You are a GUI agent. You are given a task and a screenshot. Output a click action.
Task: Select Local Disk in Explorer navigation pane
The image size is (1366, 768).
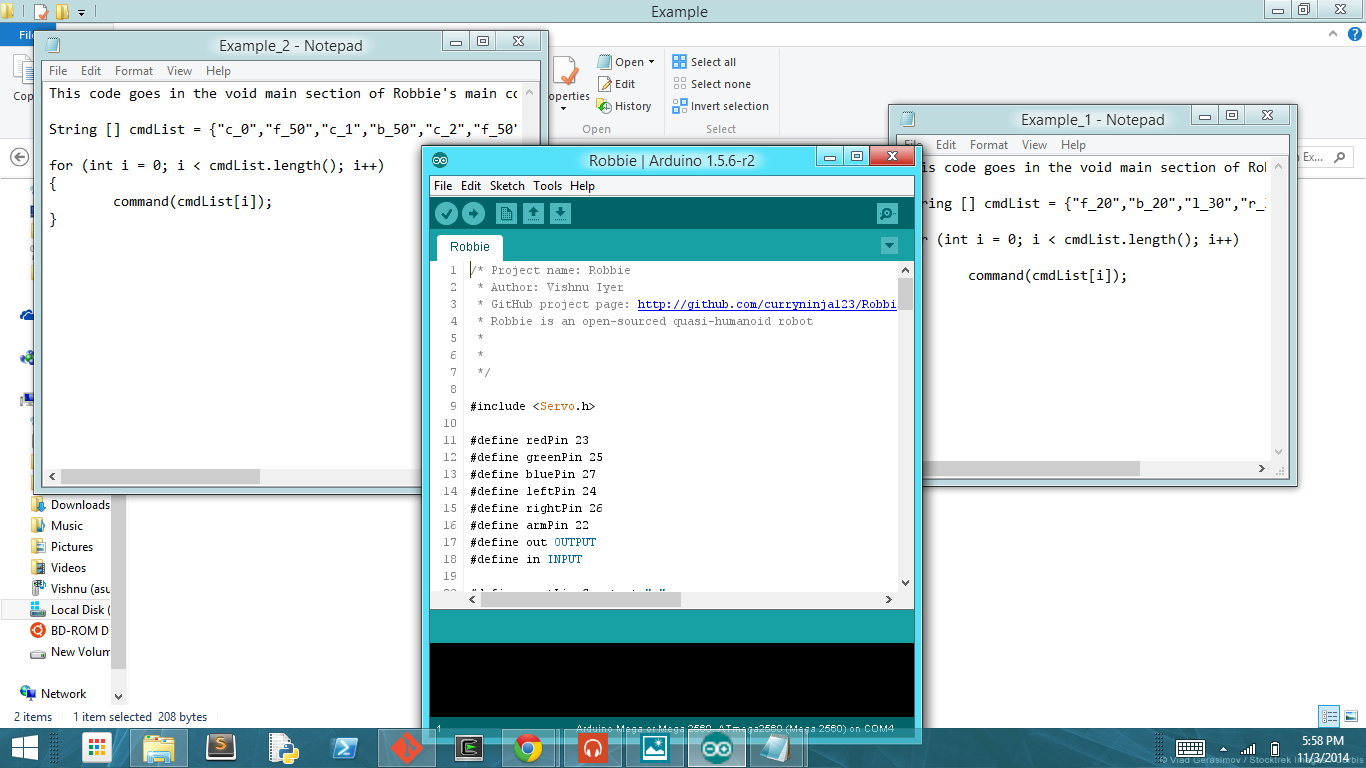(x=68, y=610)
